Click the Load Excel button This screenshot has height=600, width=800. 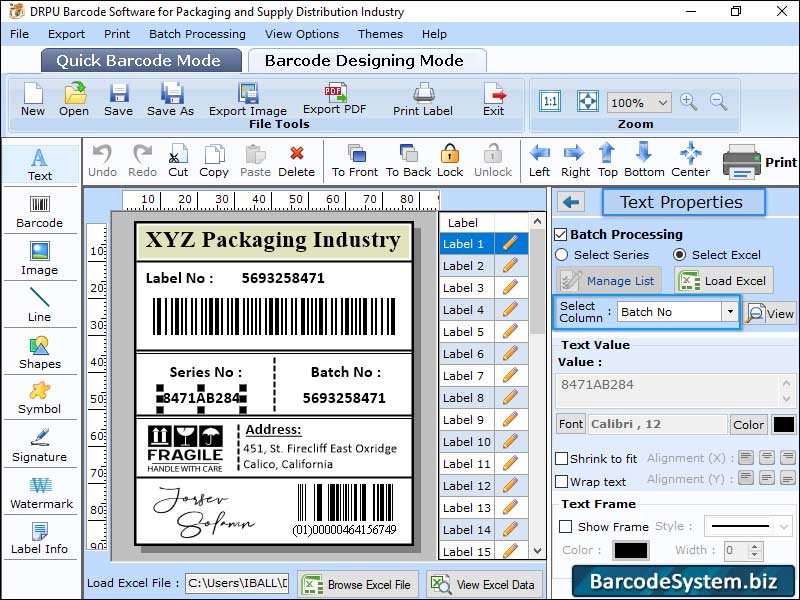[723, 281]
